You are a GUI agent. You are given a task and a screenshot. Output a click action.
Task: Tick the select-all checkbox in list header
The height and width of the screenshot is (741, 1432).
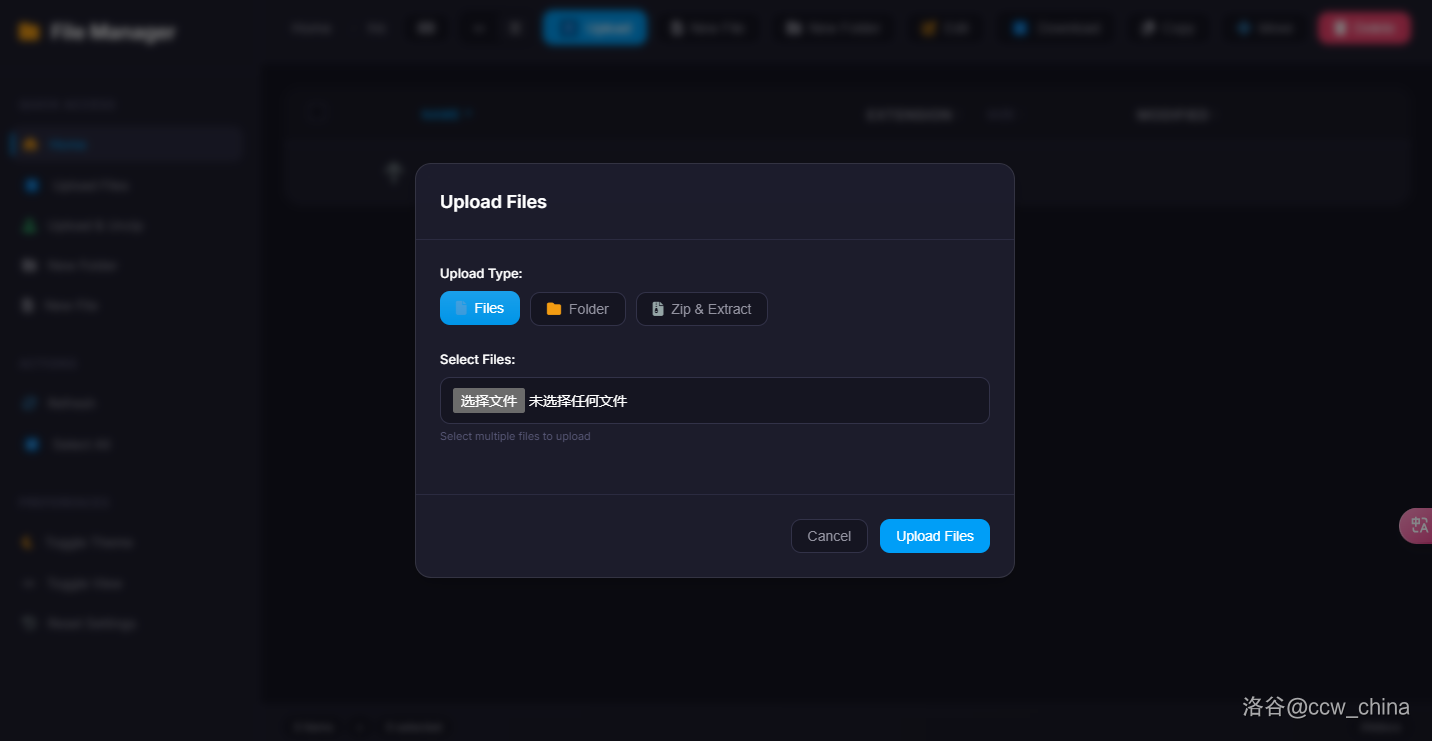[x=316, y=114]
